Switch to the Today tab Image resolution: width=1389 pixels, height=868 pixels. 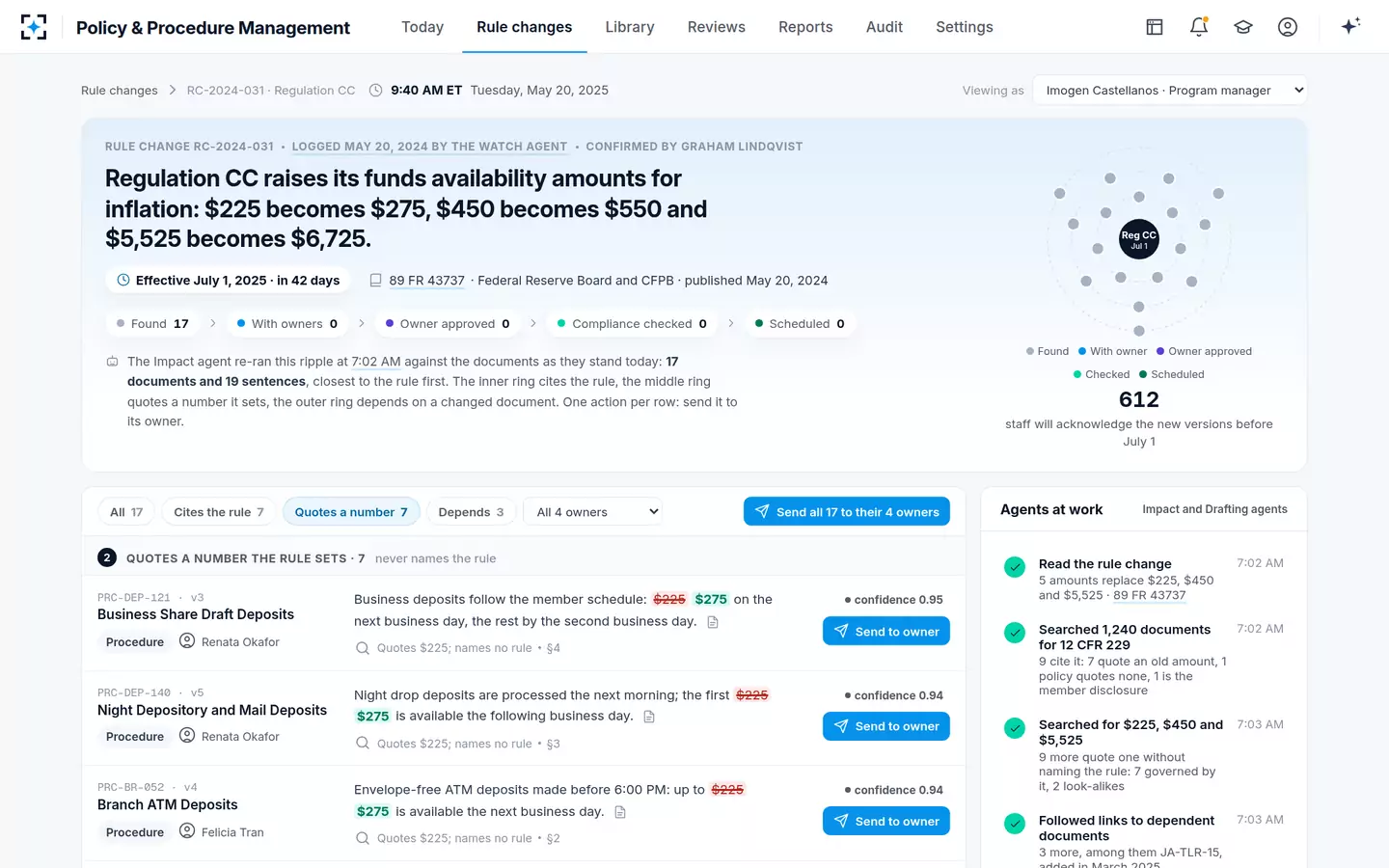point(422,27)
